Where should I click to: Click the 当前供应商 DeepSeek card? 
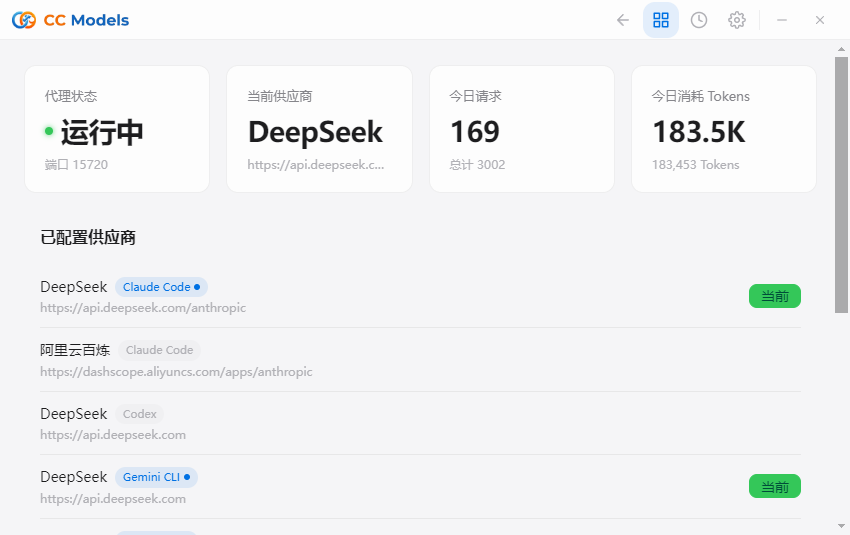pos(319,129)
